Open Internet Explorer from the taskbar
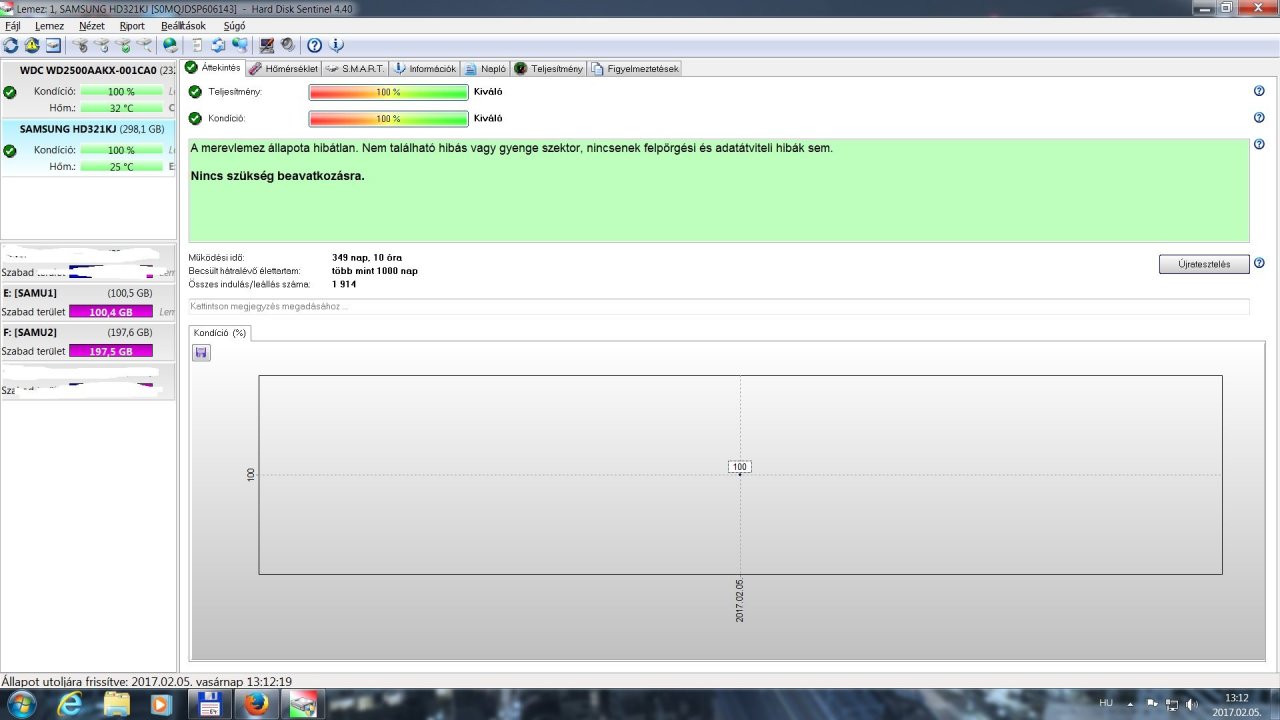 70,704
